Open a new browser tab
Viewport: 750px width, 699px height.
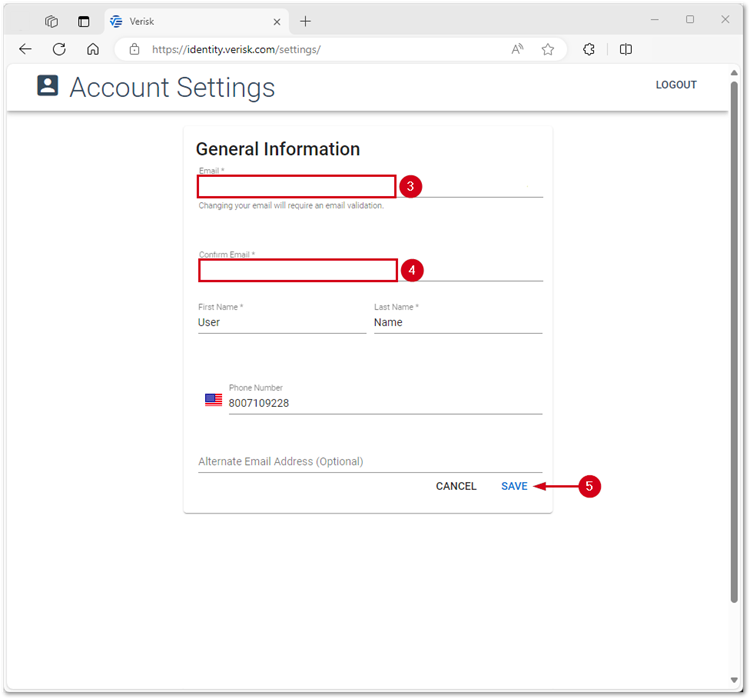(x=305, y=21)
